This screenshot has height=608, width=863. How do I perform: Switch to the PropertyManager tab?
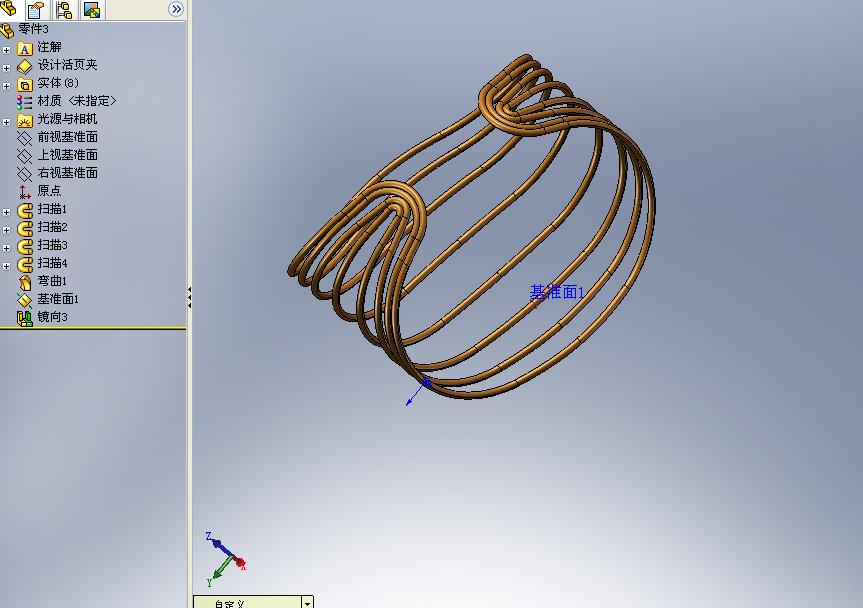click(36, 9)
